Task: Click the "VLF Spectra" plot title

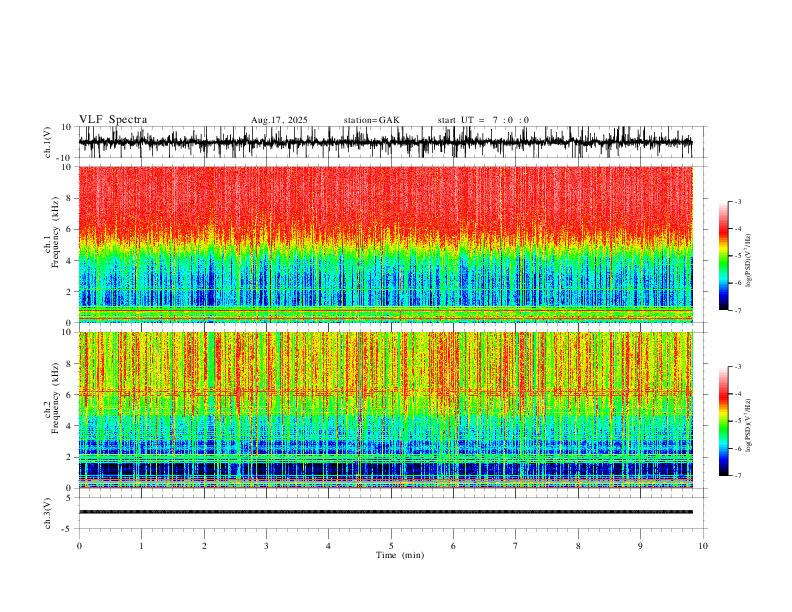Action: (113, 120)
